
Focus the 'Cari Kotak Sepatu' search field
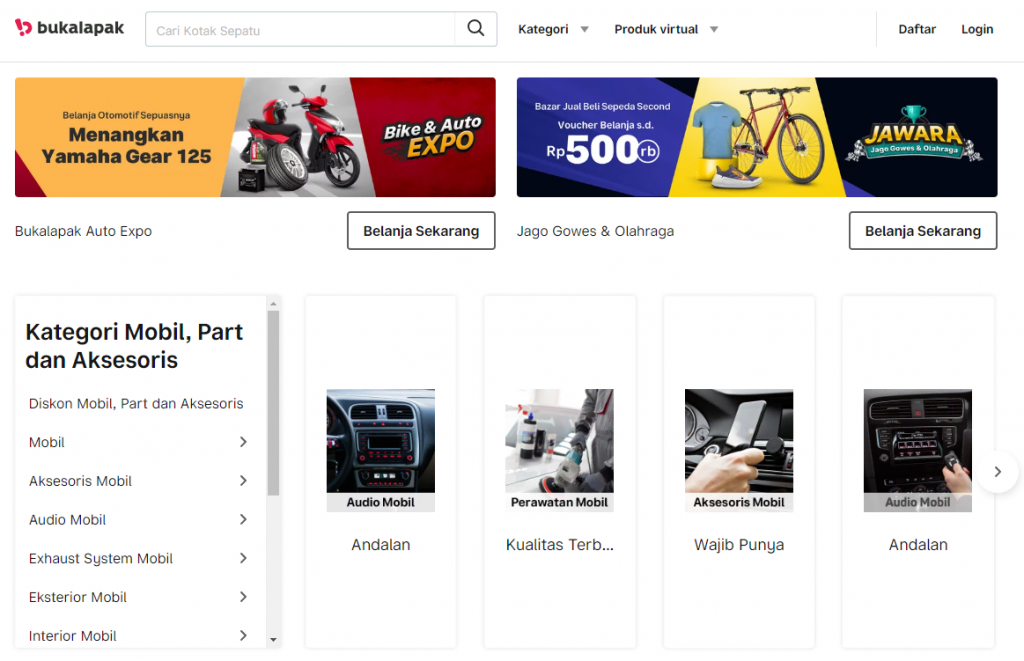[300, 29]
